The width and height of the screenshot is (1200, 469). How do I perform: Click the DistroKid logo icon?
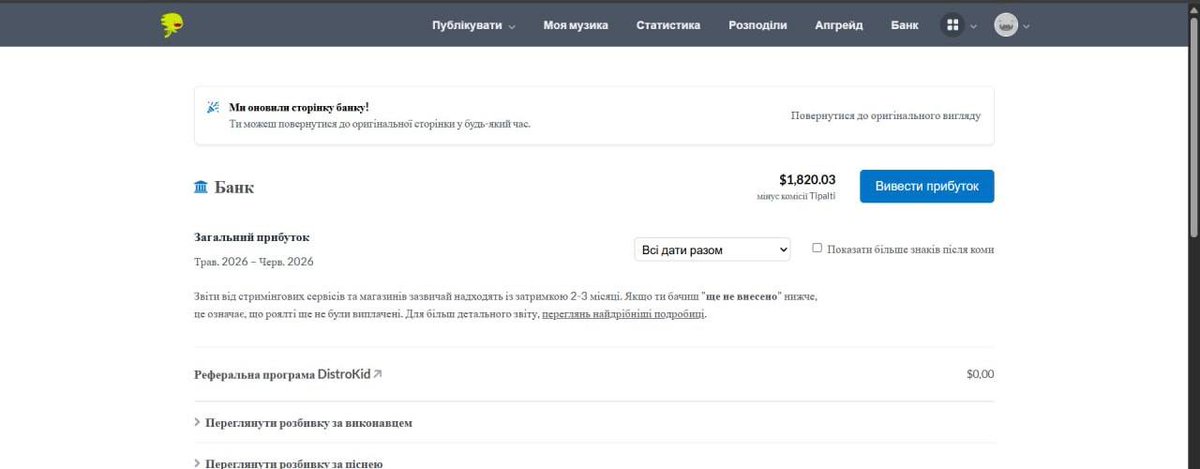point(173,25)
